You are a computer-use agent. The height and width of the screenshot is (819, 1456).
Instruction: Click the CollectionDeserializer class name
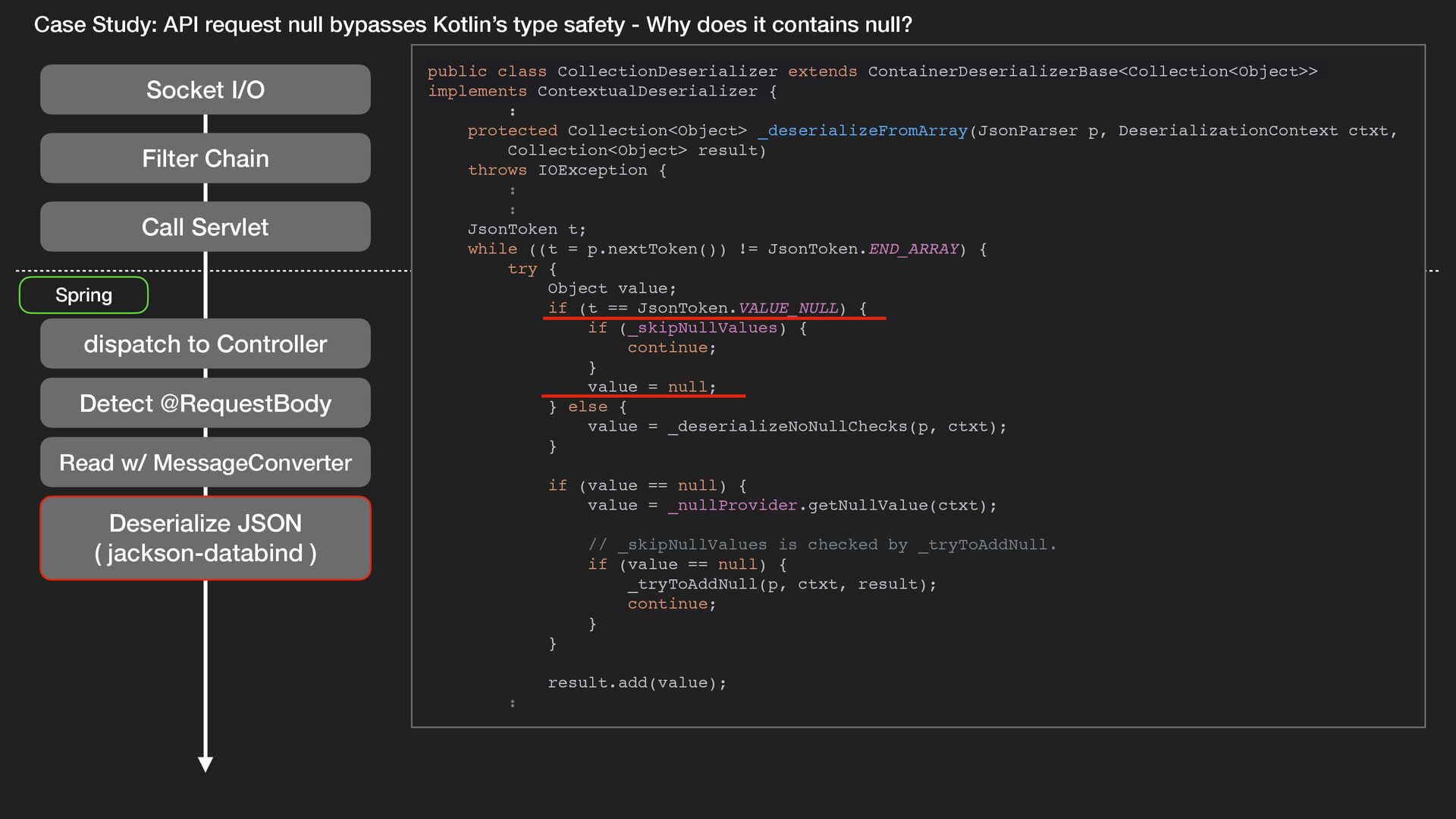point(667,71)
